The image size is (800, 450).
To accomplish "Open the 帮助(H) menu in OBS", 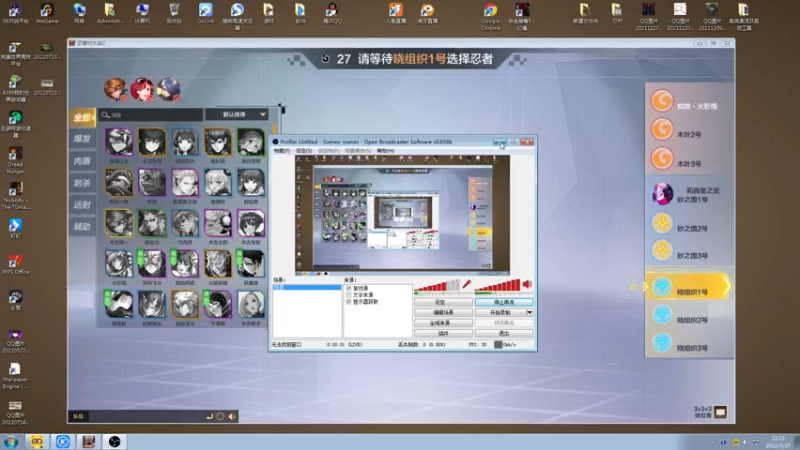I will 385,151.
